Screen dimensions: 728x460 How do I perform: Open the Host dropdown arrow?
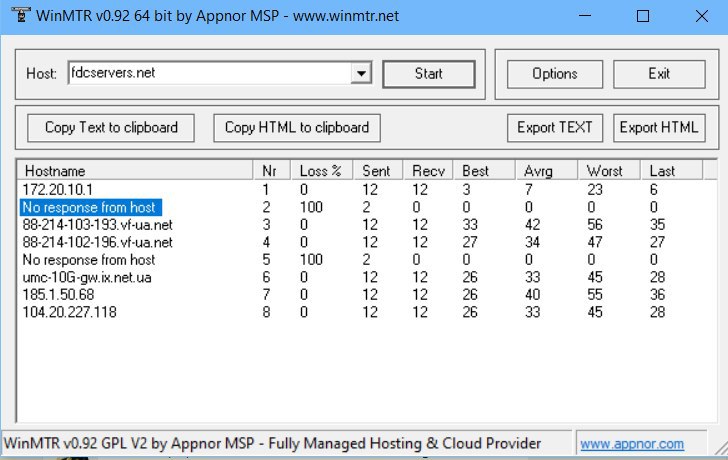(361, 73)
